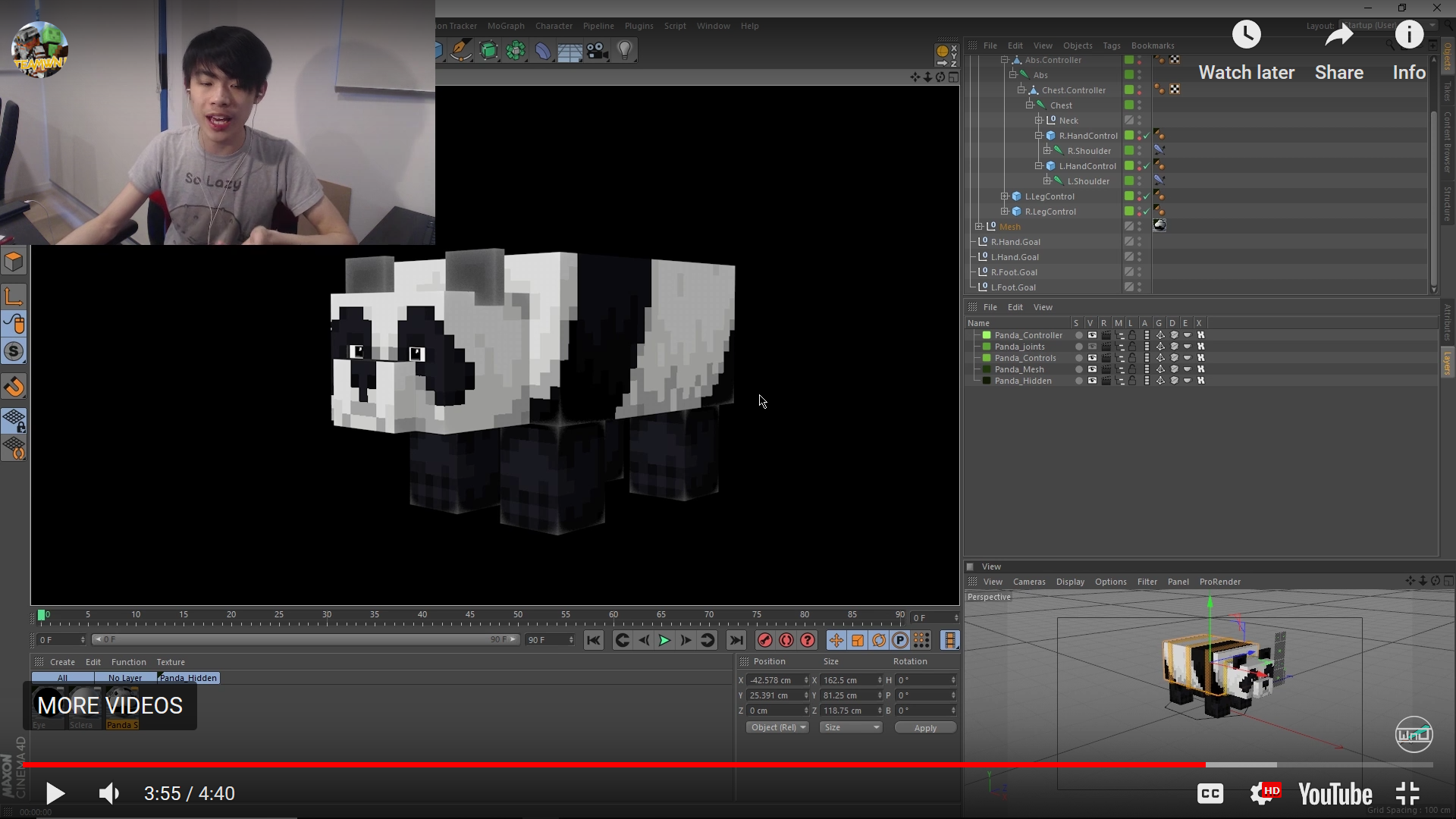Click the Panda_Hidden layer color swatch

pos(987,381)
